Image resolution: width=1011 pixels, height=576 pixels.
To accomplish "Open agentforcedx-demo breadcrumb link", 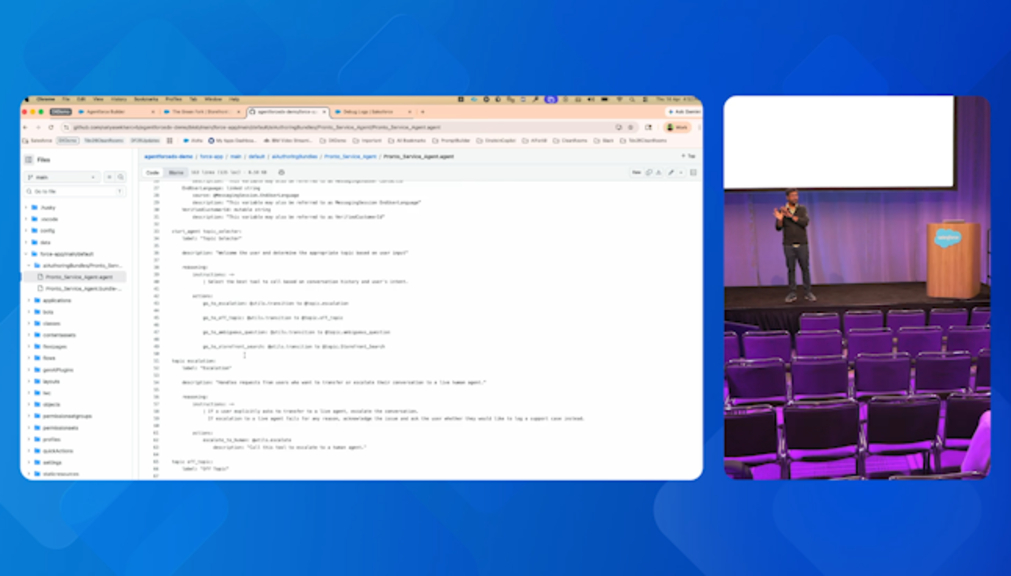I will point(168,157).
